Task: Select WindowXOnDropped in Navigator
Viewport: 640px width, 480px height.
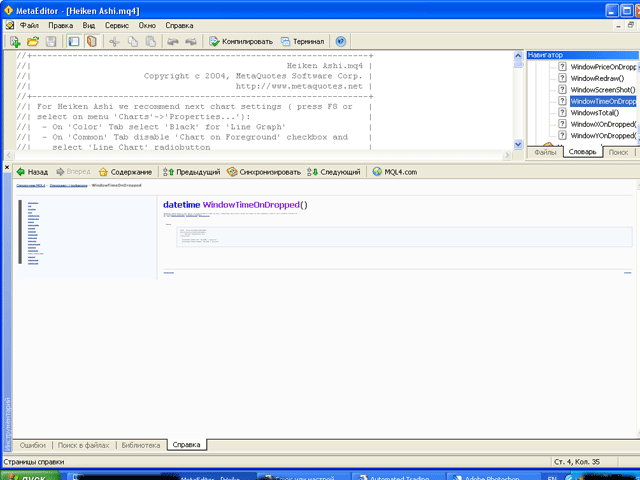Action: tap(603, 124)
